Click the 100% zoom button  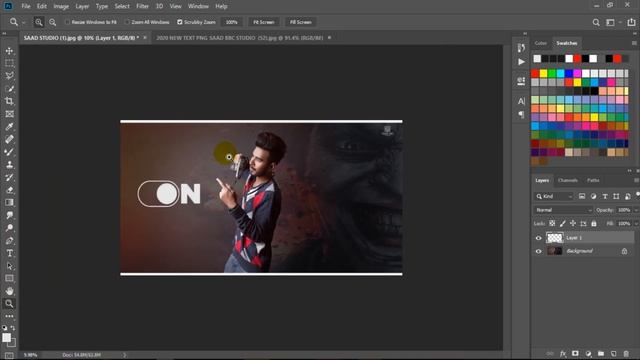point(231,22)
